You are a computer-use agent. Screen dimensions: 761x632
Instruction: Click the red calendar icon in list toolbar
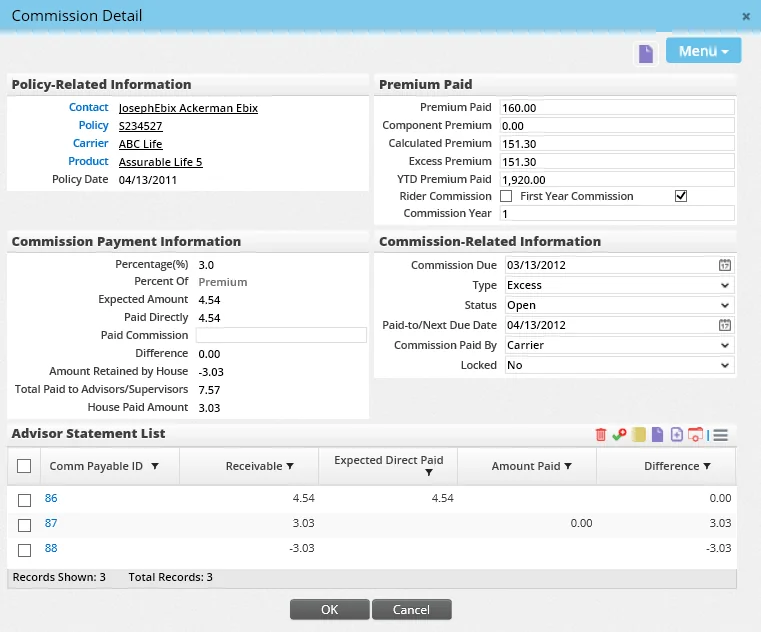point(695,435)
